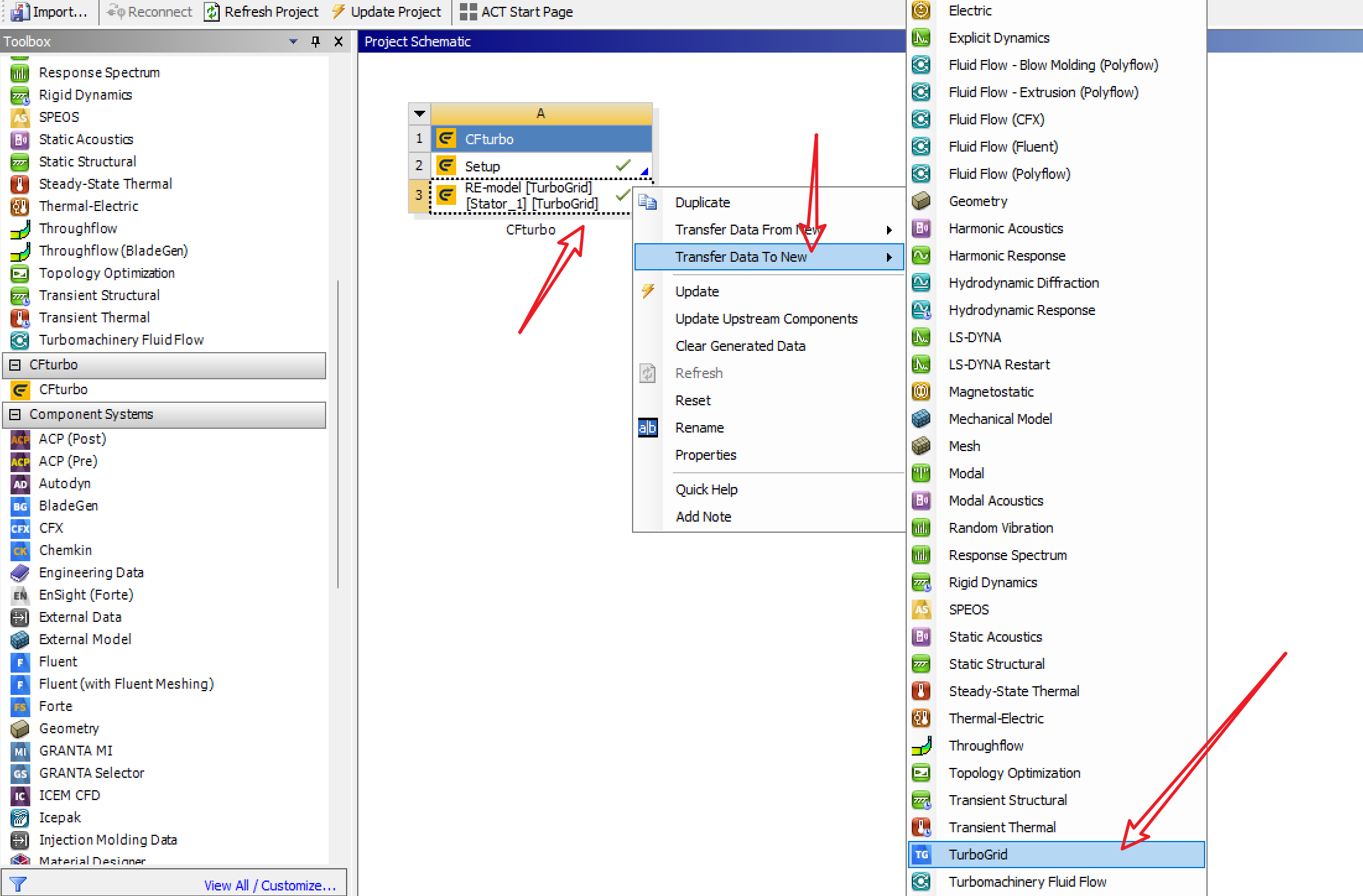Pin the Toolbox panel
Viewport: 1363px width, 896px height.
pyautogui.click(x=316, y=41)
